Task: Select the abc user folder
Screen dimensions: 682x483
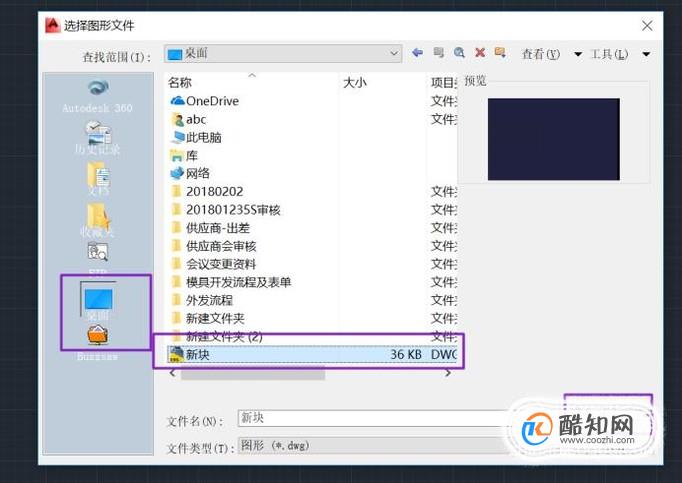Action: point(188,119)
